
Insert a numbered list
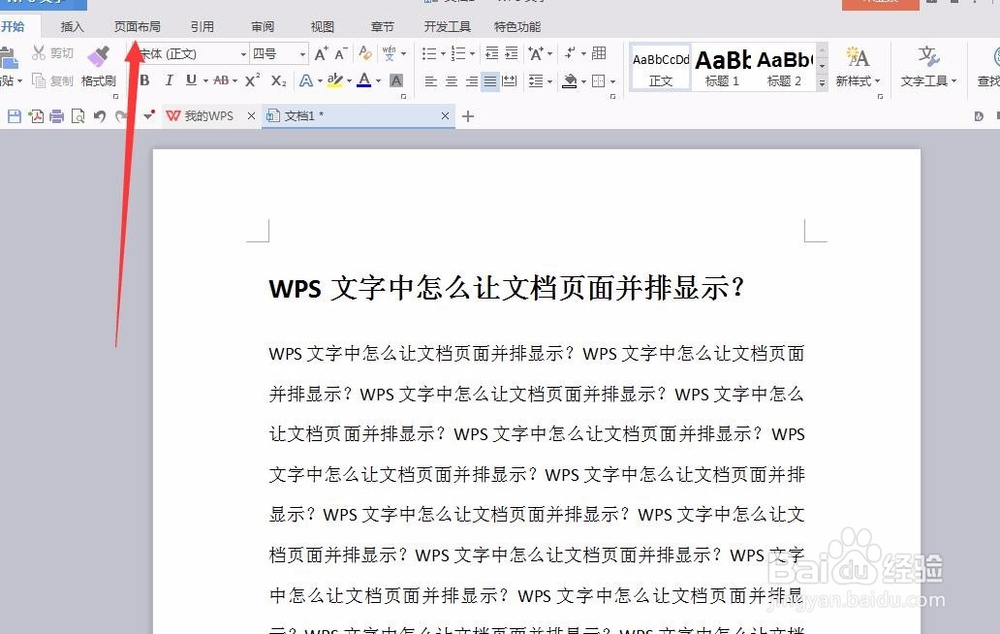pos(458,54)
